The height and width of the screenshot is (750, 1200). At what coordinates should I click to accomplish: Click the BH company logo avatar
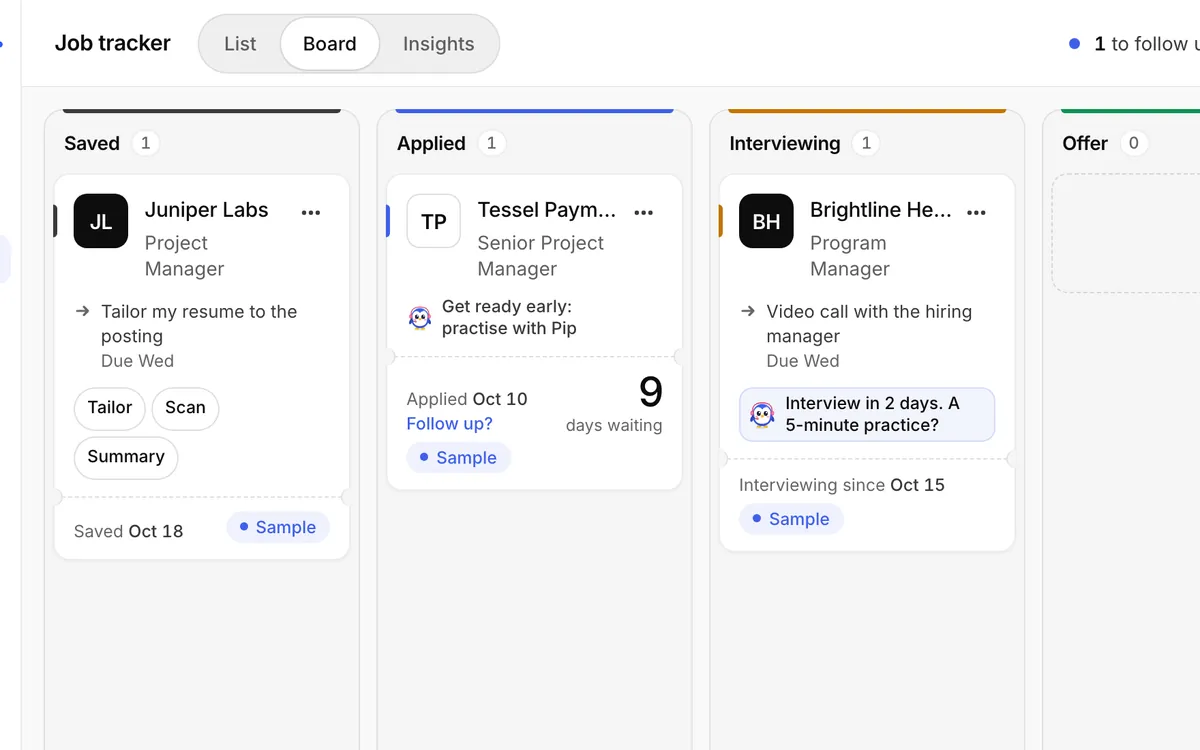pos(766,221)
